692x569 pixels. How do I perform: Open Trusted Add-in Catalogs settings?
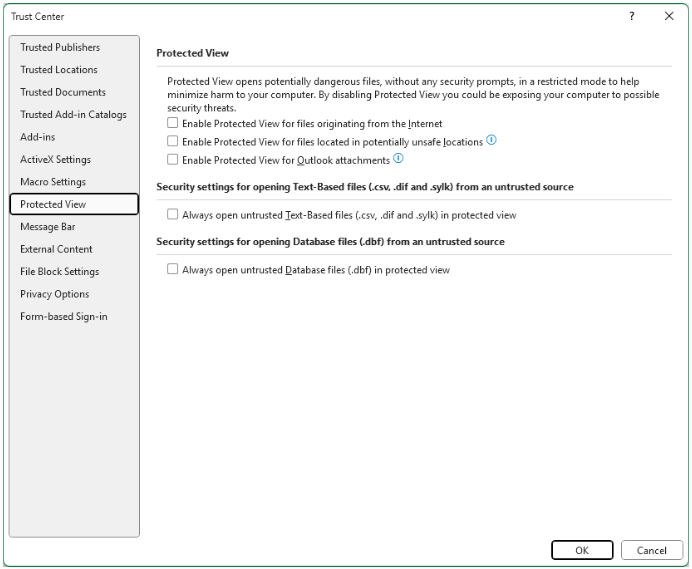pos(73,115)
